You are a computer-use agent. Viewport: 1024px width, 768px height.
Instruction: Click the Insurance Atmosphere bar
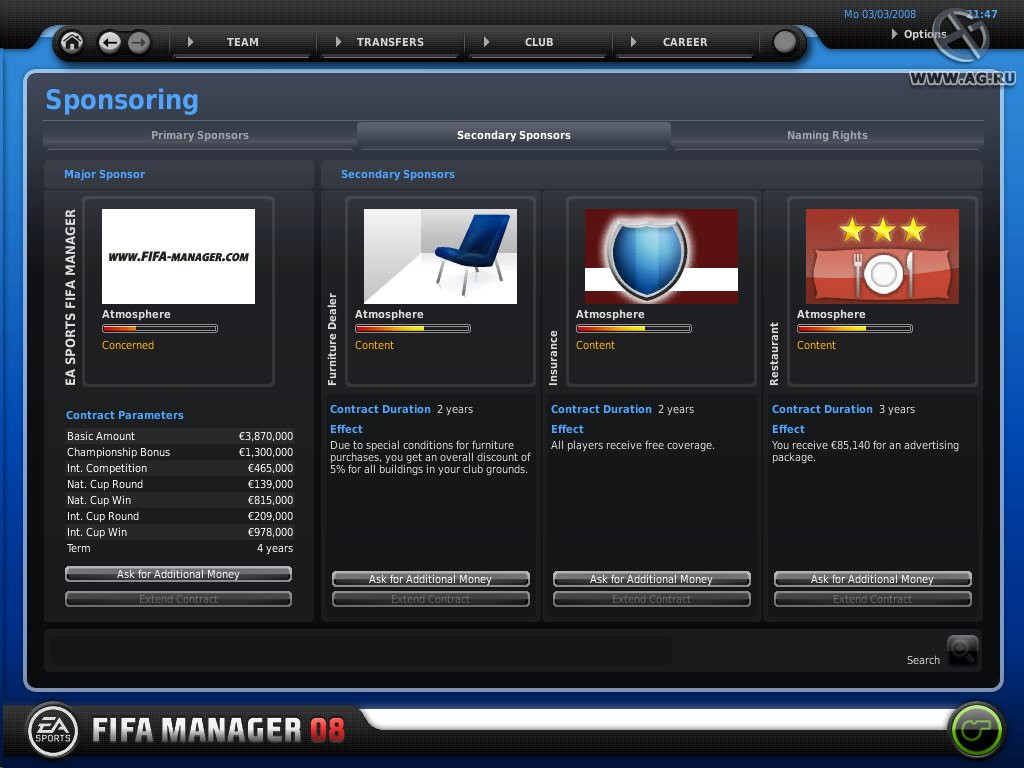click(633, 328)
